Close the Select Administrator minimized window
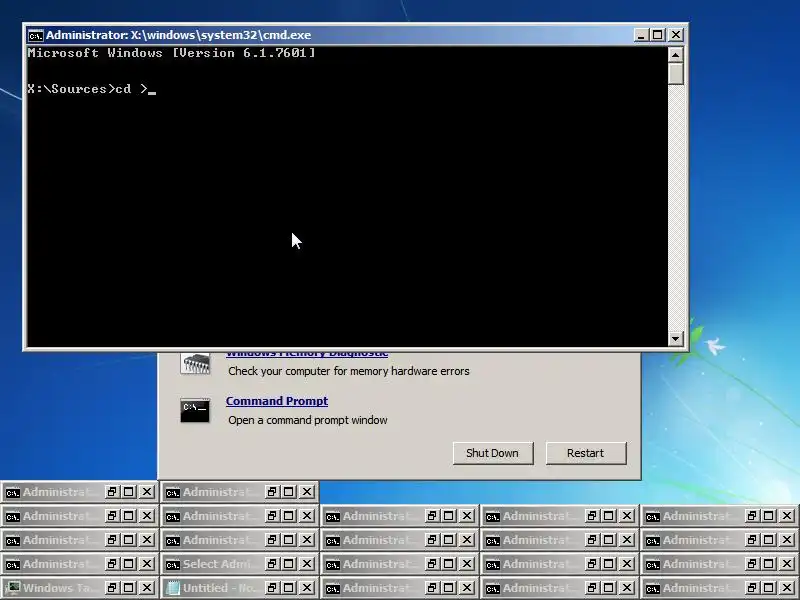This screenshot has height=600, width=800. 307,564
